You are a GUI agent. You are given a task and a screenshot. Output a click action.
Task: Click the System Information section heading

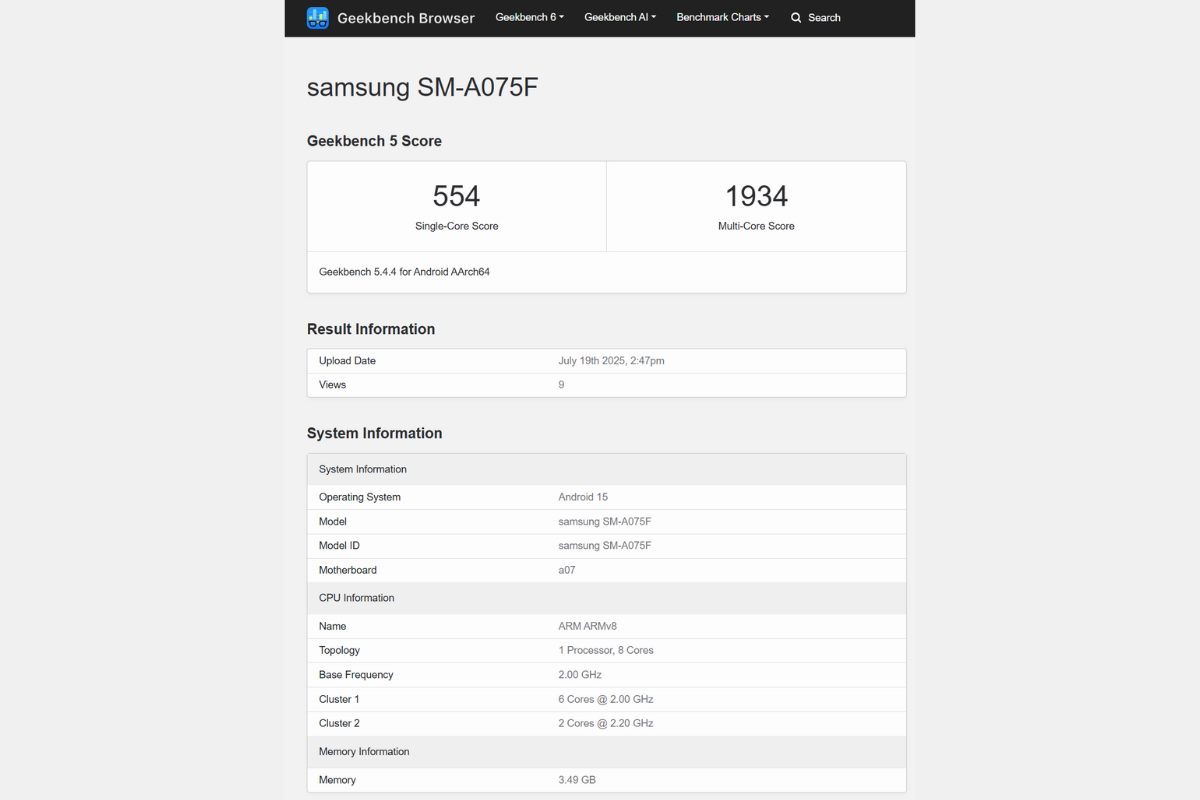374,433
